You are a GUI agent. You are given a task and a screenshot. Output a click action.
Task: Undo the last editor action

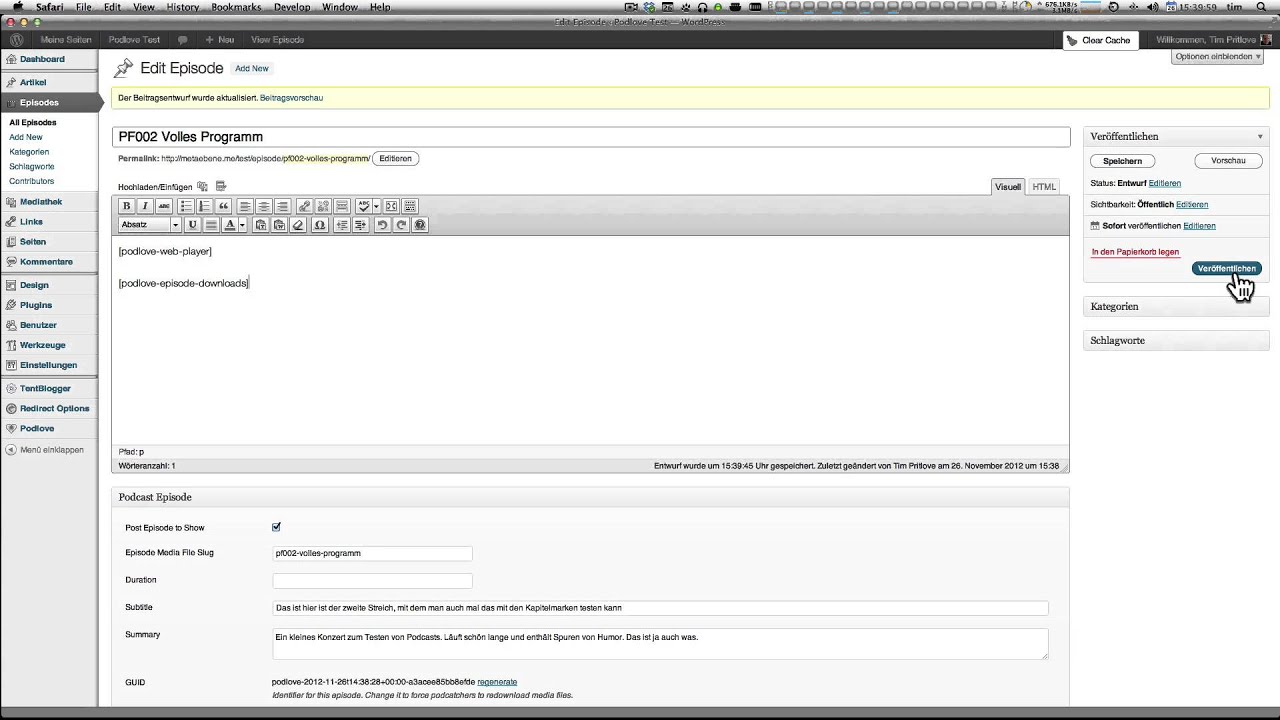click(x=382, y=225)
